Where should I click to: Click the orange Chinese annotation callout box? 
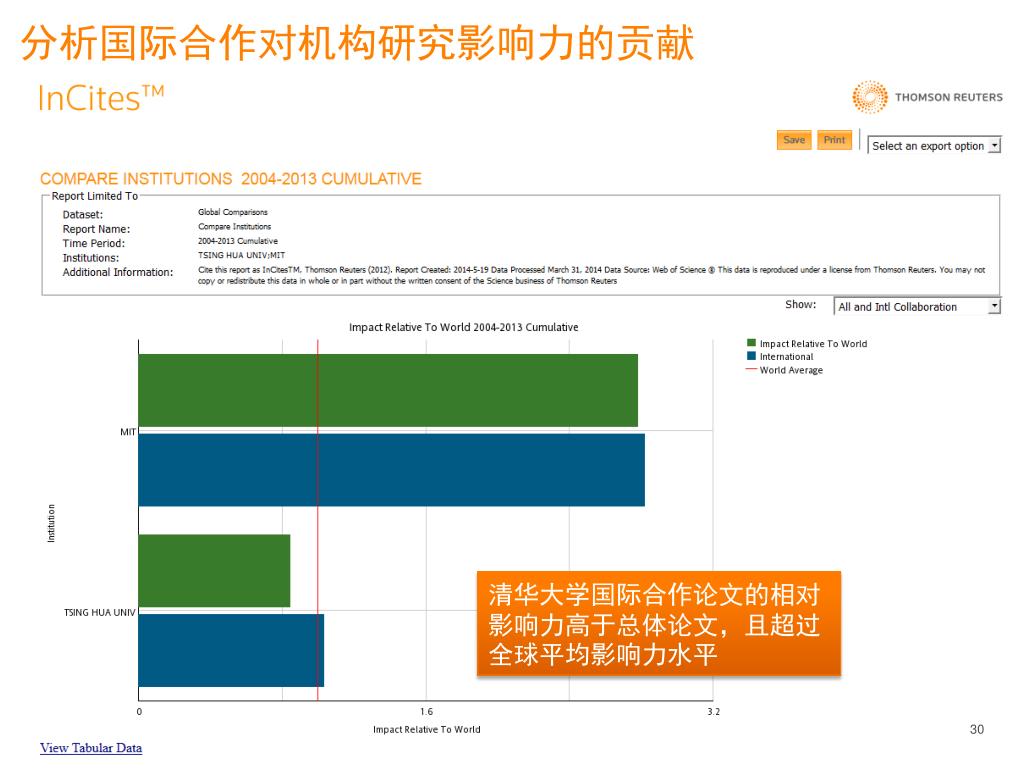click(659, 624)
